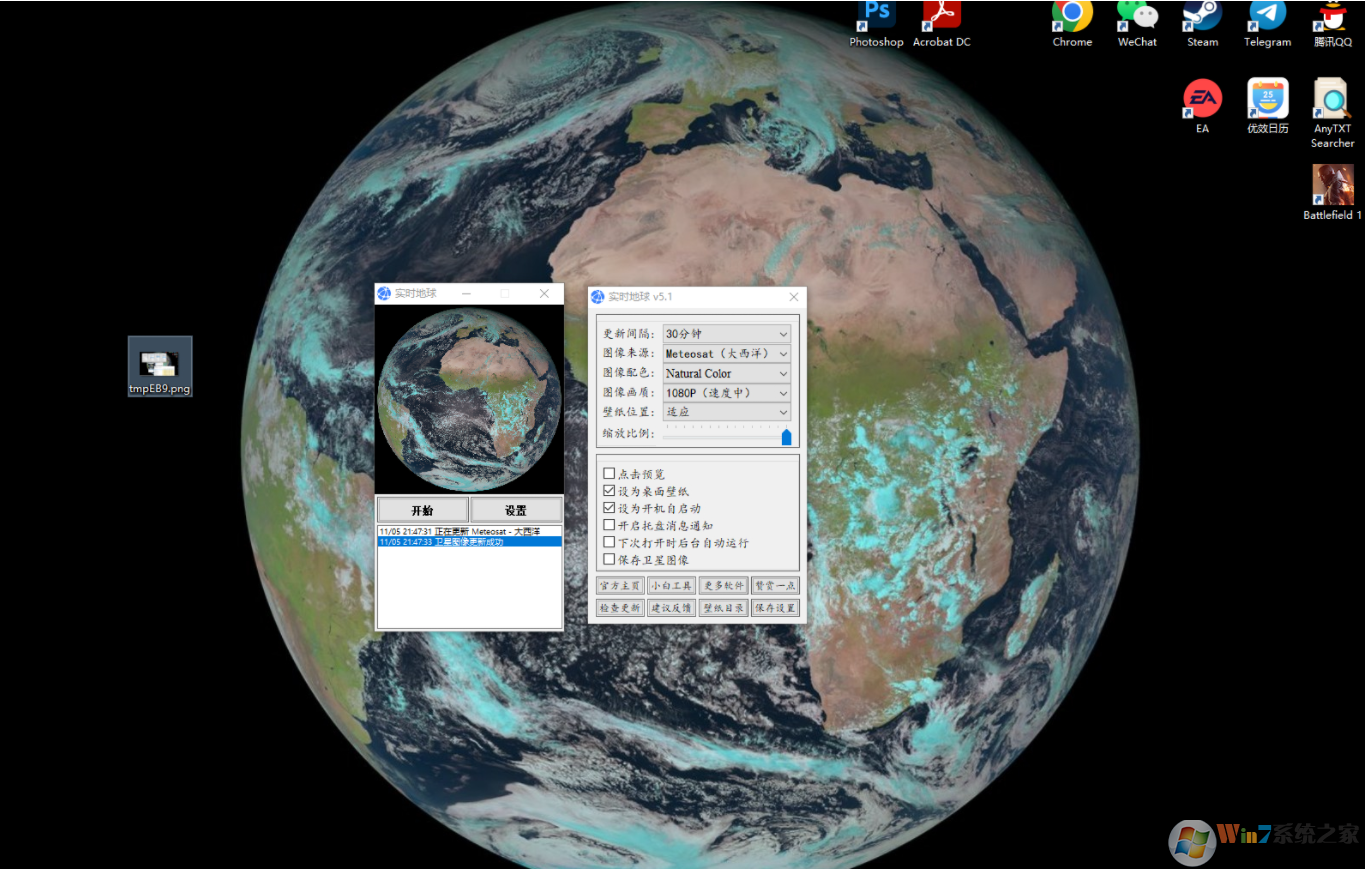The image size is (1366, 869).
Task: Open Battlefield 1
Action: [x=1331, y=185]
